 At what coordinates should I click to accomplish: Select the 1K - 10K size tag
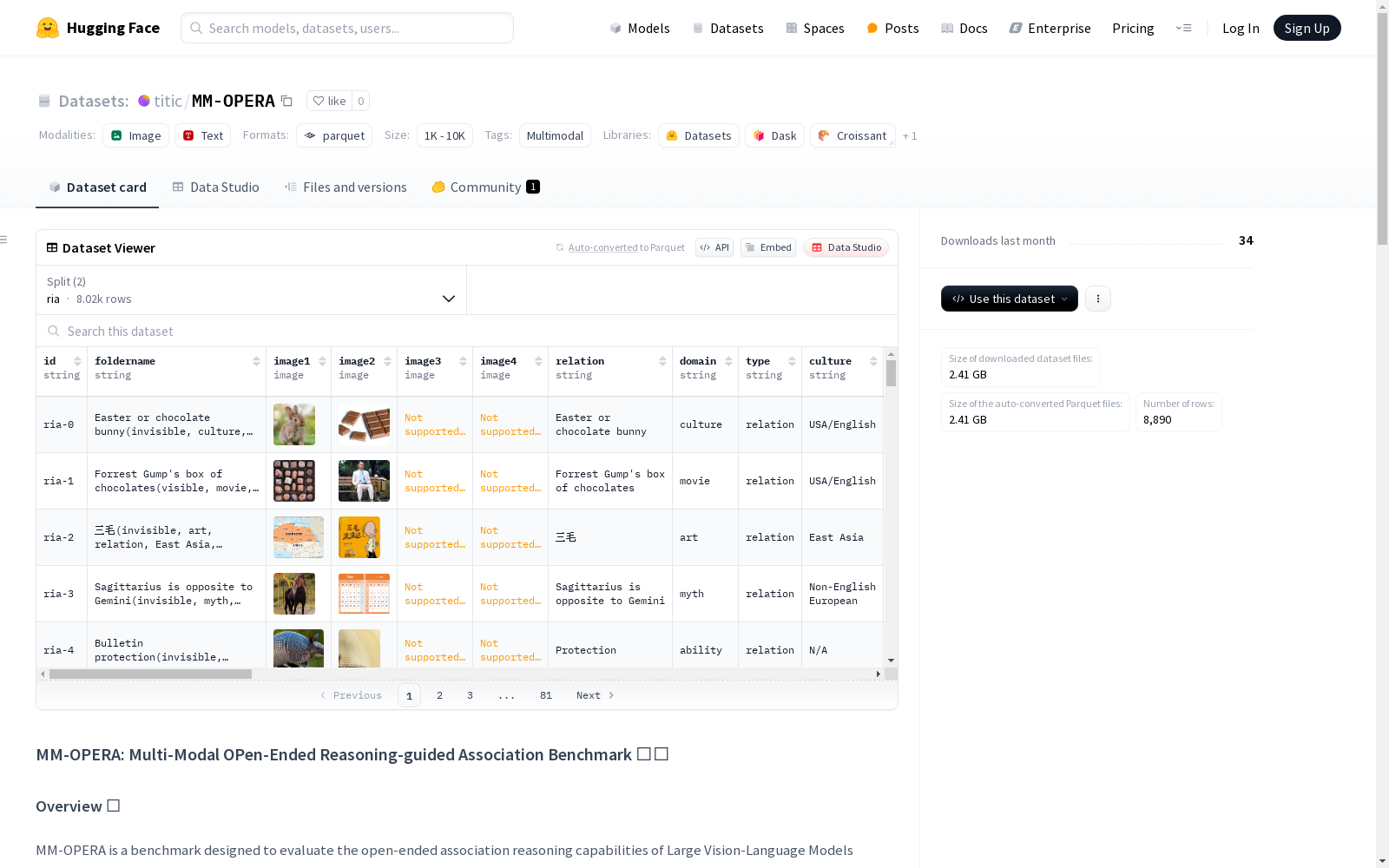coord(444,135)
